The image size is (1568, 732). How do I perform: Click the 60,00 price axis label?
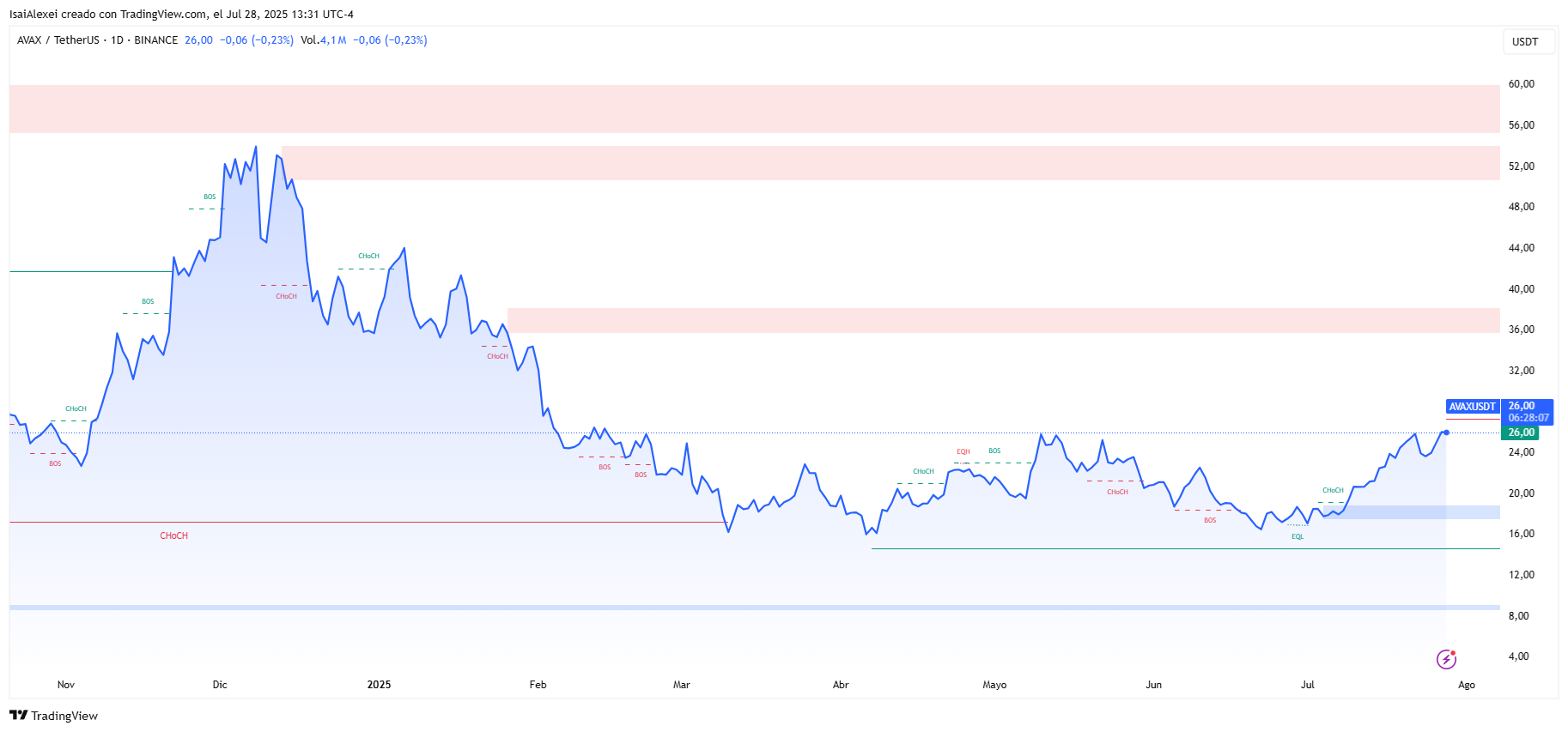1521,84
